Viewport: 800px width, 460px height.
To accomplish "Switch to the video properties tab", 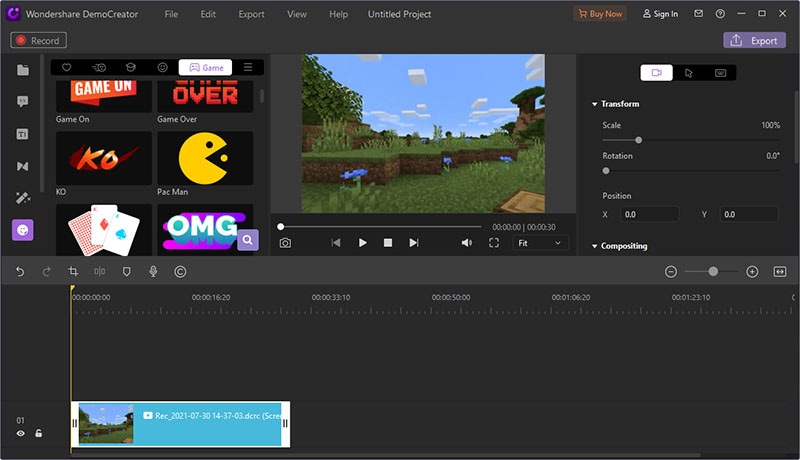I will [656, 72].
